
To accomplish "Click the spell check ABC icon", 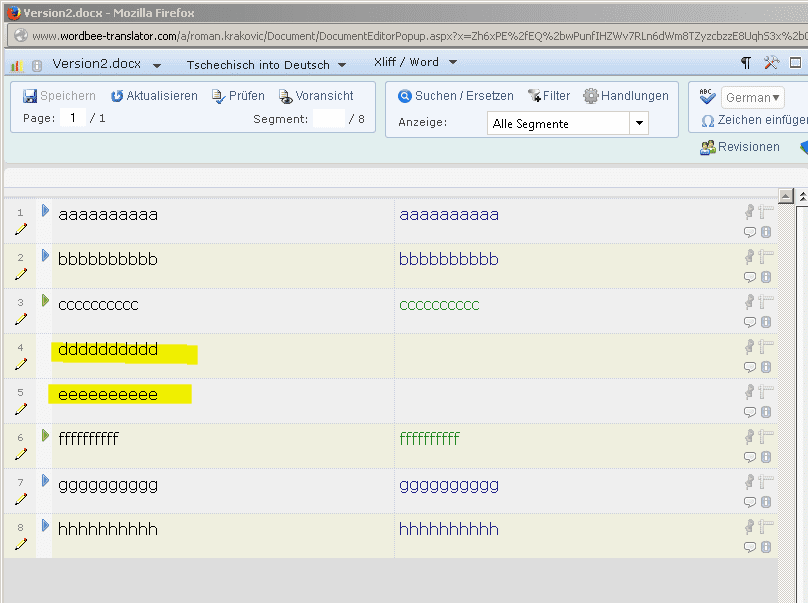I will tap(707, 96).
